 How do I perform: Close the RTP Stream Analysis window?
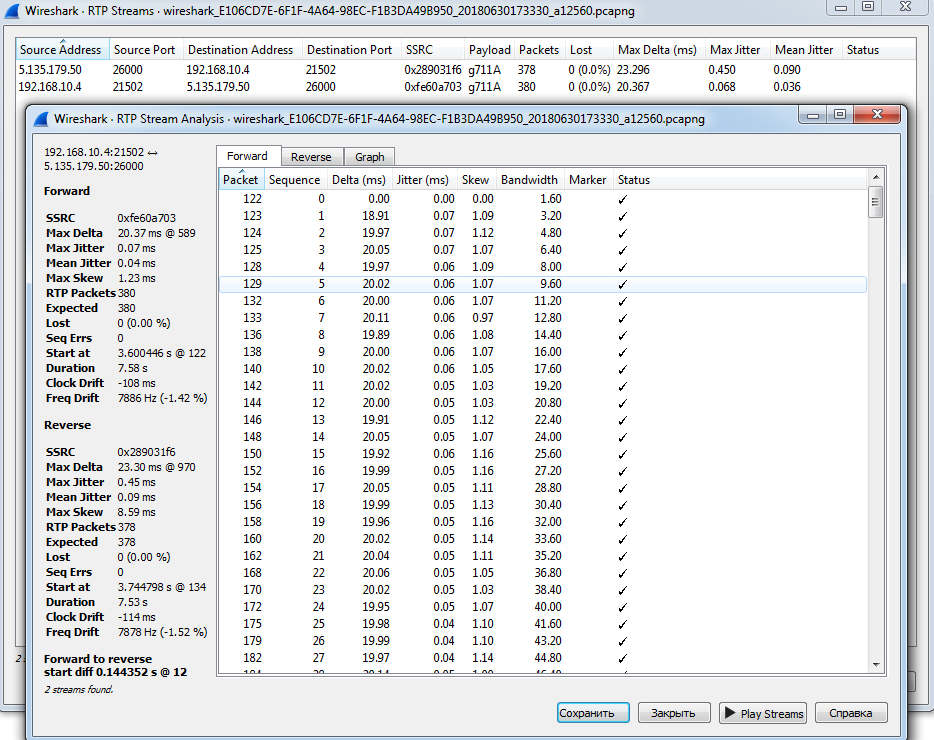tap(877, 114)
